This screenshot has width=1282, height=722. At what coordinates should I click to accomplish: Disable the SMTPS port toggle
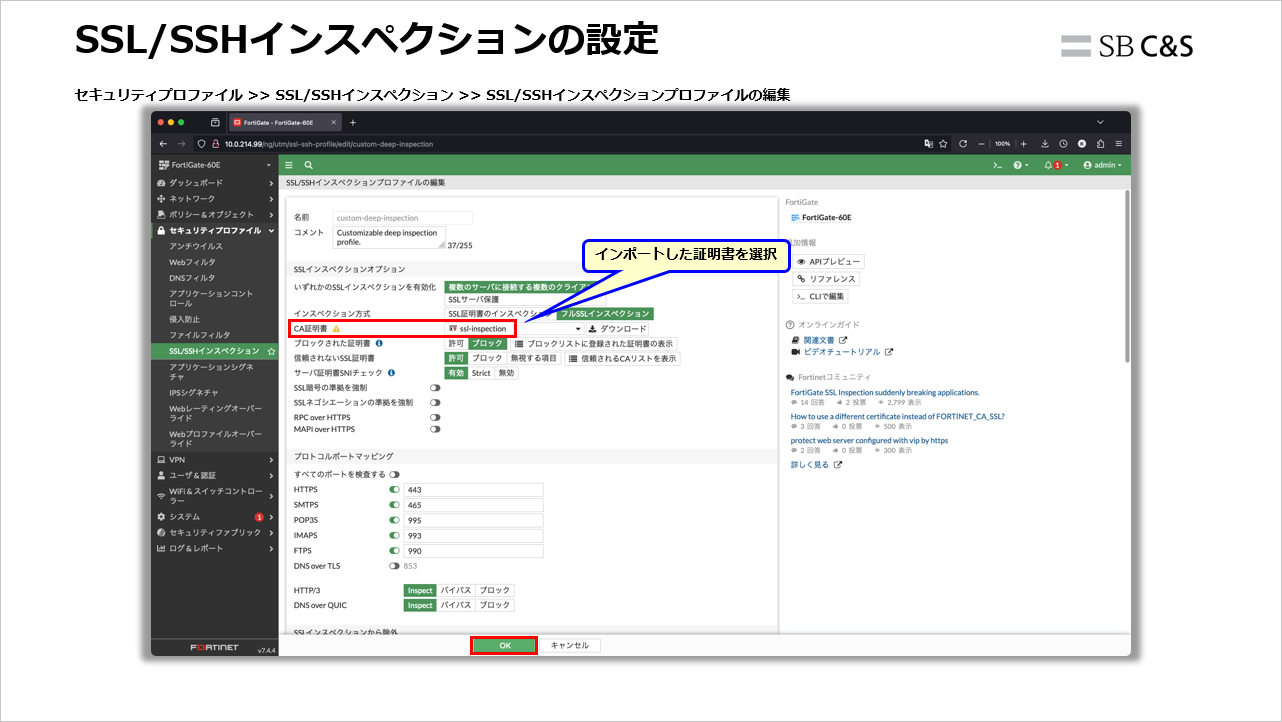(x=394, y=505)
